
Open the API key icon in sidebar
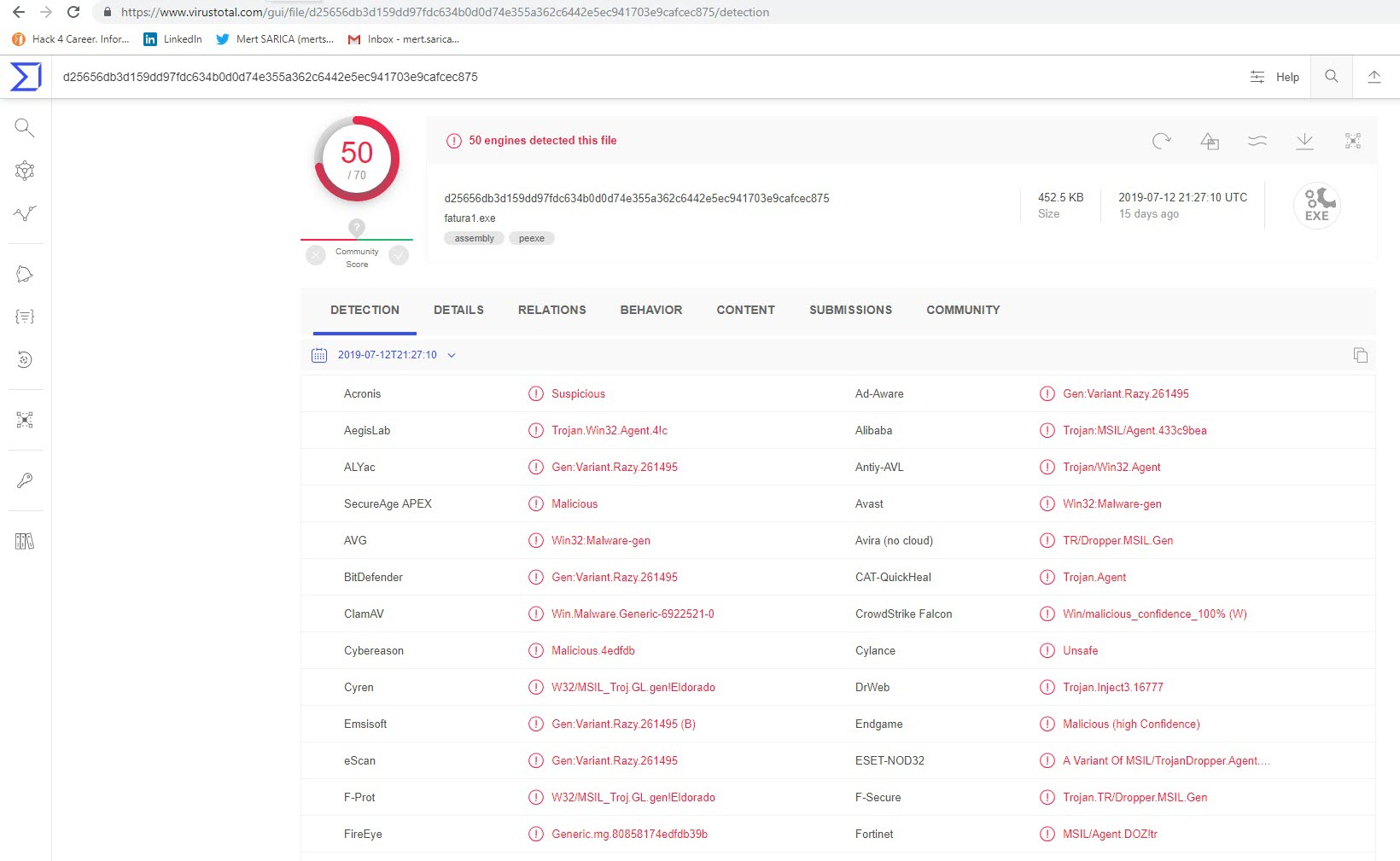25,480
